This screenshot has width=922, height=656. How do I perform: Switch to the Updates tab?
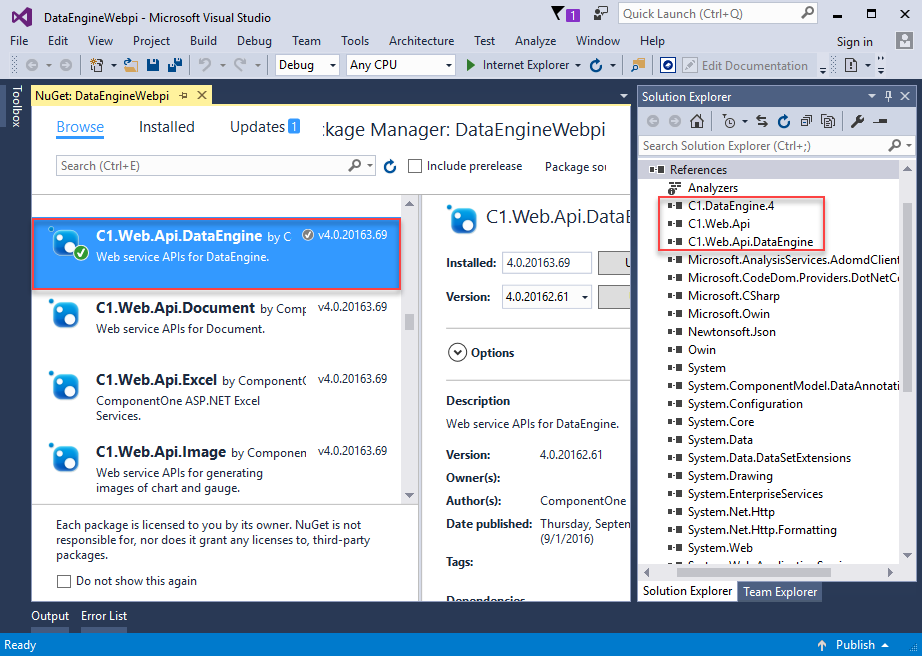(264, 127)
